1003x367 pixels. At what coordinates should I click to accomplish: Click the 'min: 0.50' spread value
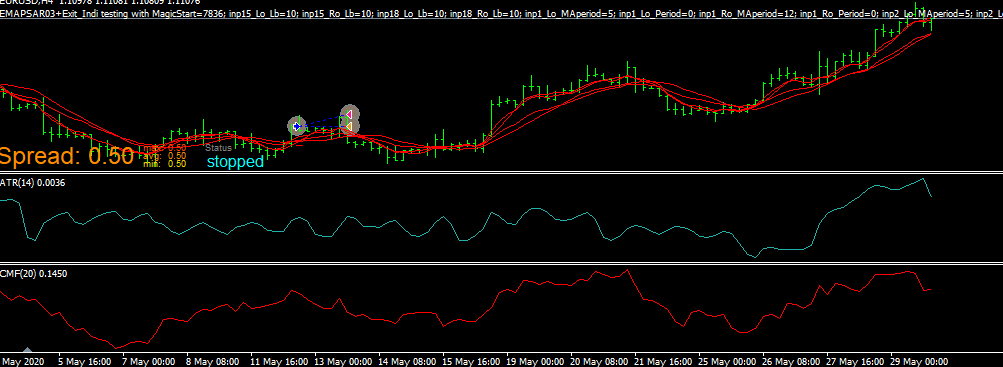(x=164, y=164)
